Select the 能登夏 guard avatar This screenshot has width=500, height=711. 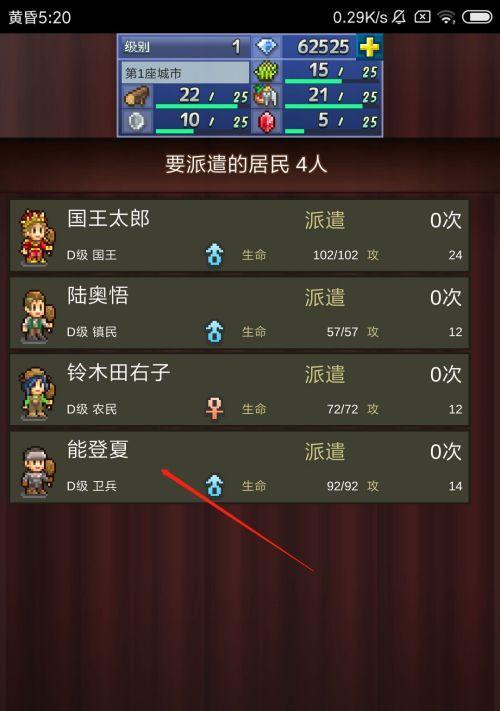point(37,472)
